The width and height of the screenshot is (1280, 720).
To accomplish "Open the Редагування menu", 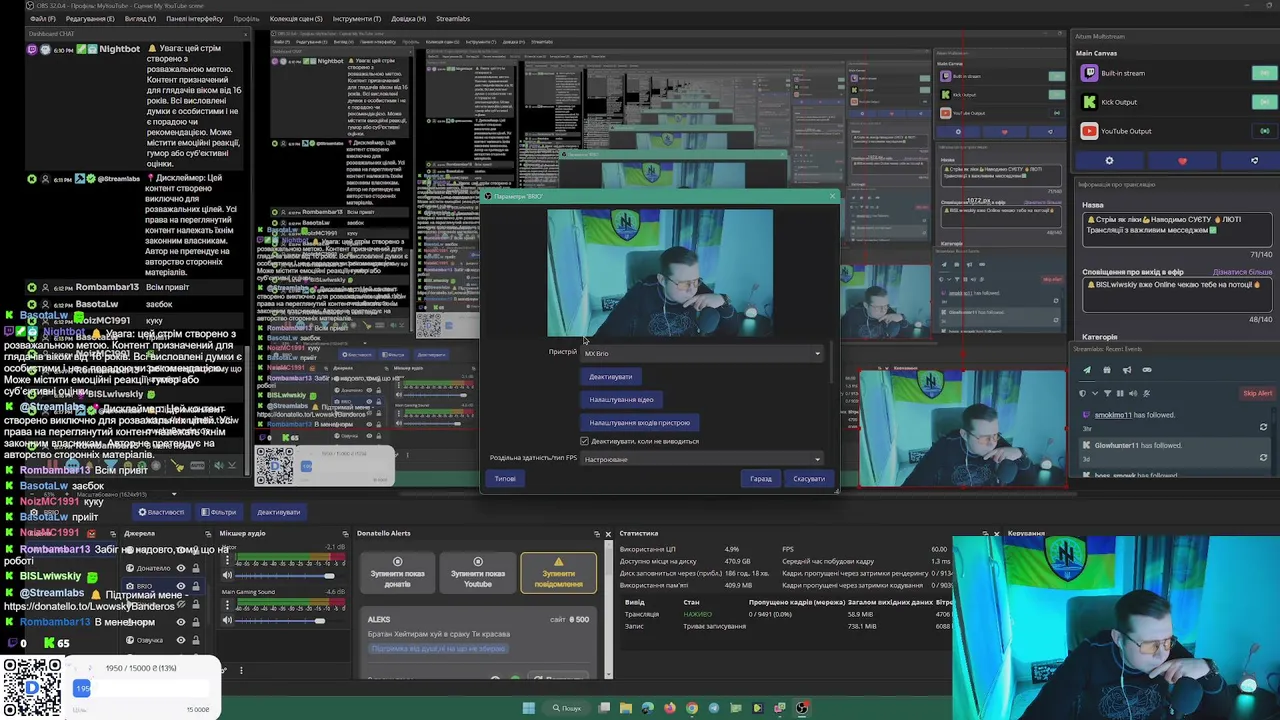I will [x=90, y=19].
